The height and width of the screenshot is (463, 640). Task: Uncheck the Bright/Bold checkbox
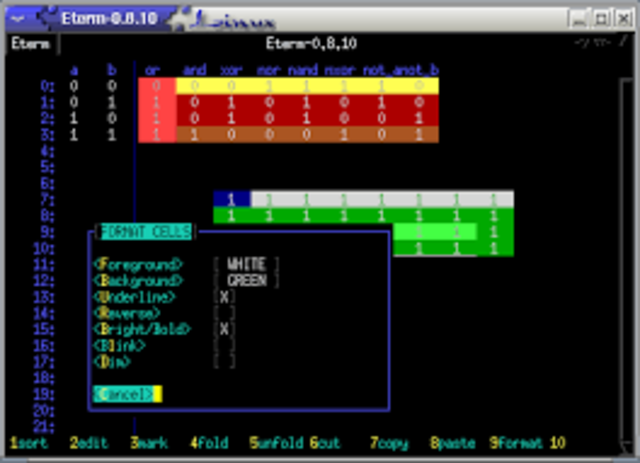[x=224, y=329]
